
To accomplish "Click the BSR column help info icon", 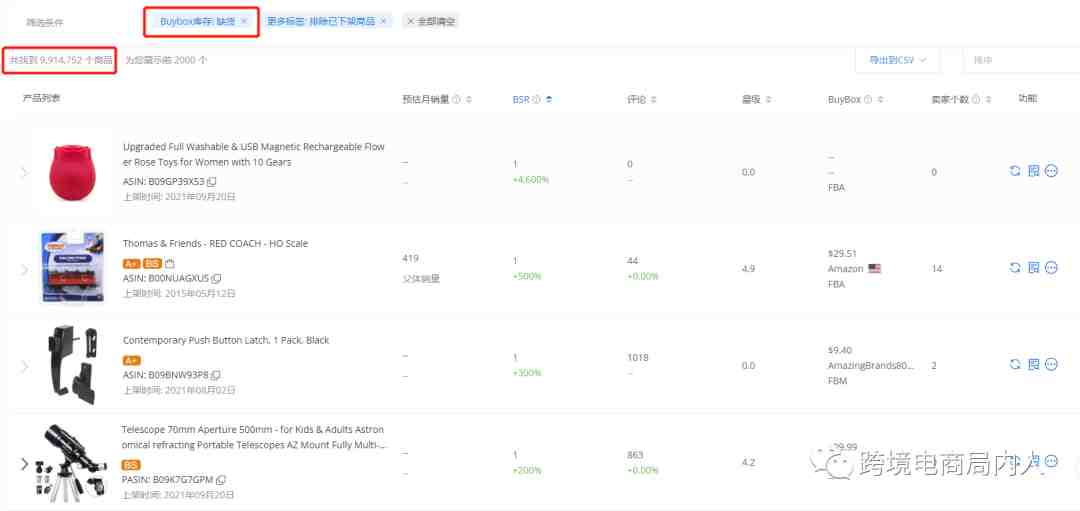I will coord(536,99).
